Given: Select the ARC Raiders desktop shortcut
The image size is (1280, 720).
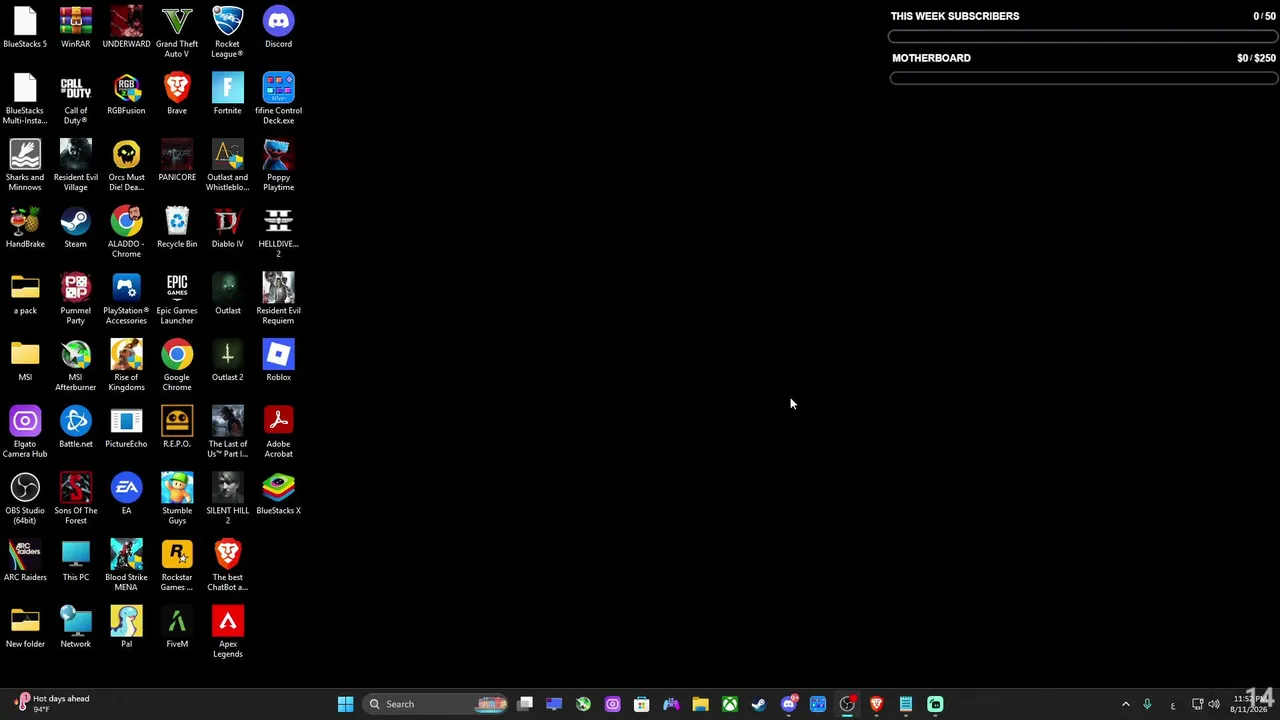Looking at the screenshot, I should click(x=25, y=561).
